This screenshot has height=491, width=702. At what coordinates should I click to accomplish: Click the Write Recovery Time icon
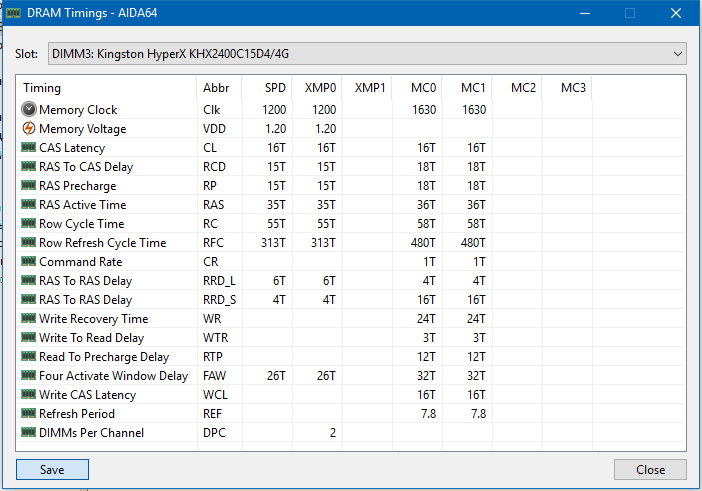point(29,319)
